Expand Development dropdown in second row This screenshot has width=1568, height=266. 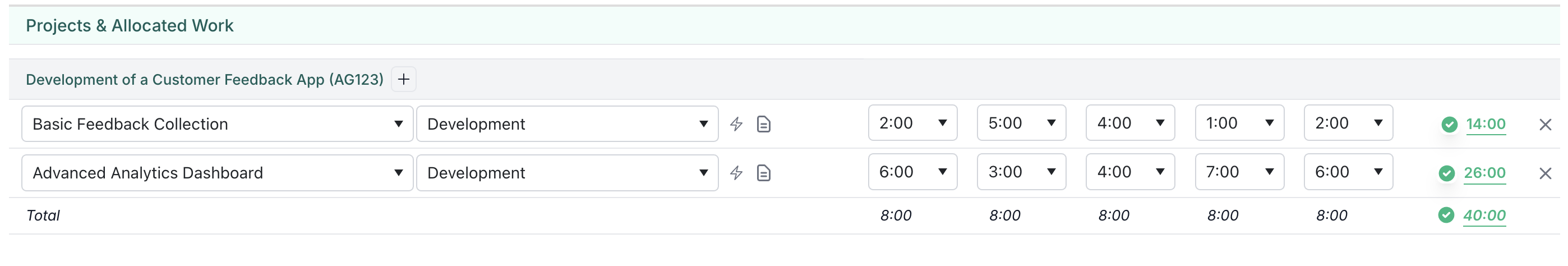point(568,173)
